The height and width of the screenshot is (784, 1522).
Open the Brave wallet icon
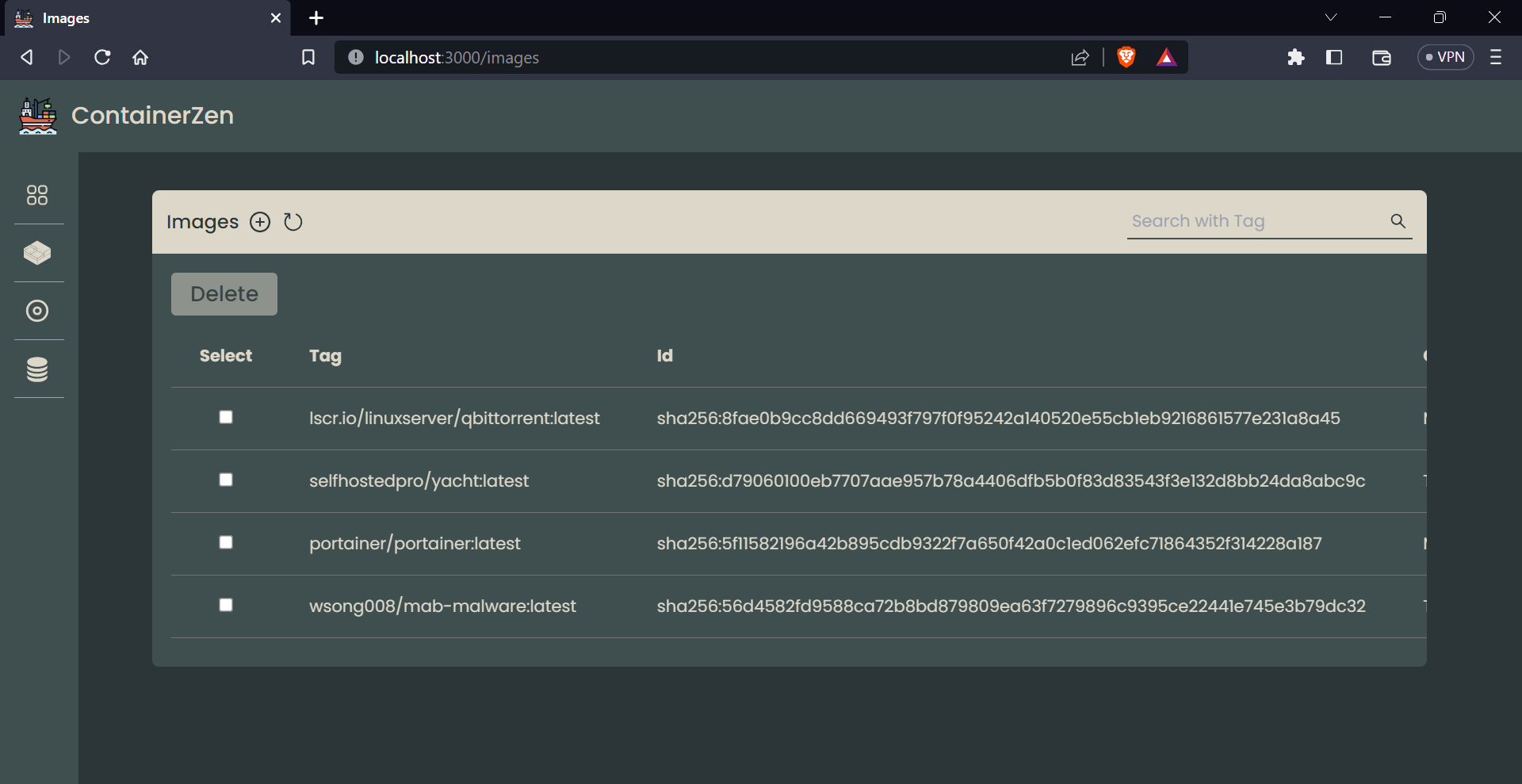point(1382,57)
